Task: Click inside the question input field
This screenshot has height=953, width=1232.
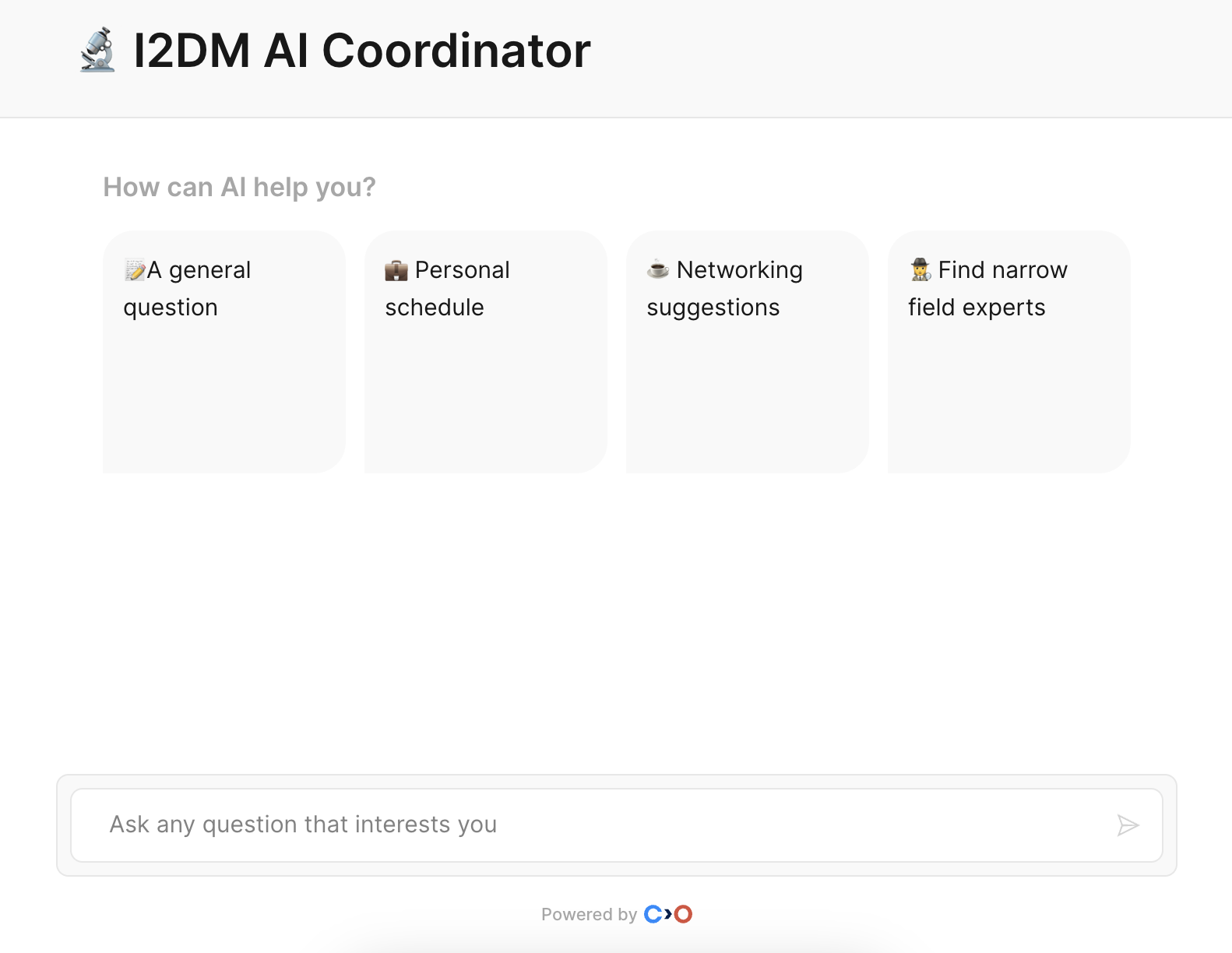Action: pos(545,825)
